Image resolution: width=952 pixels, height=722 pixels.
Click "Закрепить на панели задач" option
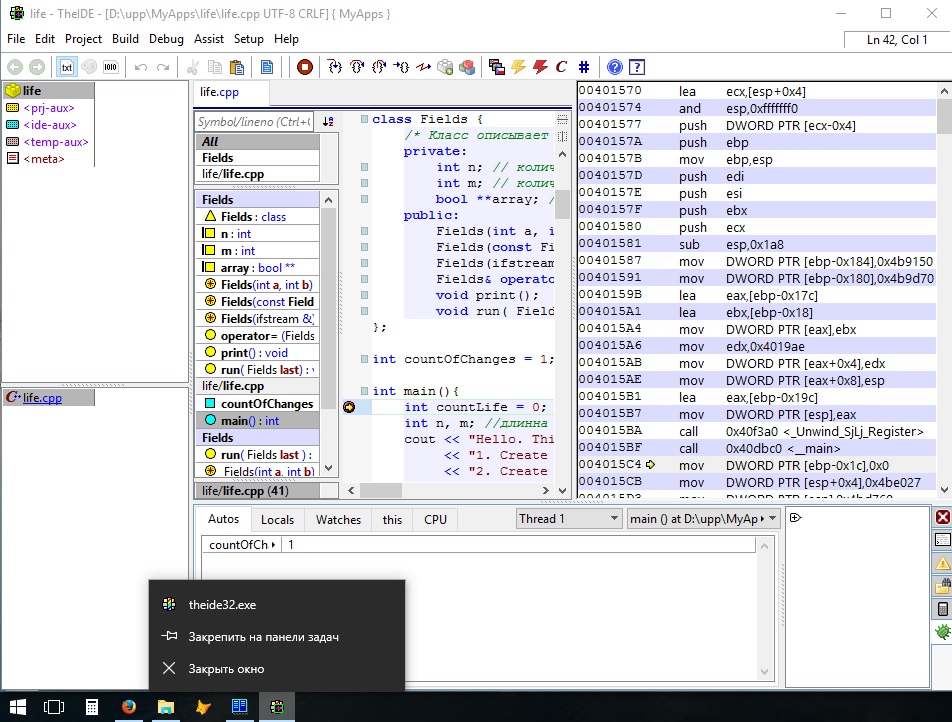pos(264,637)
